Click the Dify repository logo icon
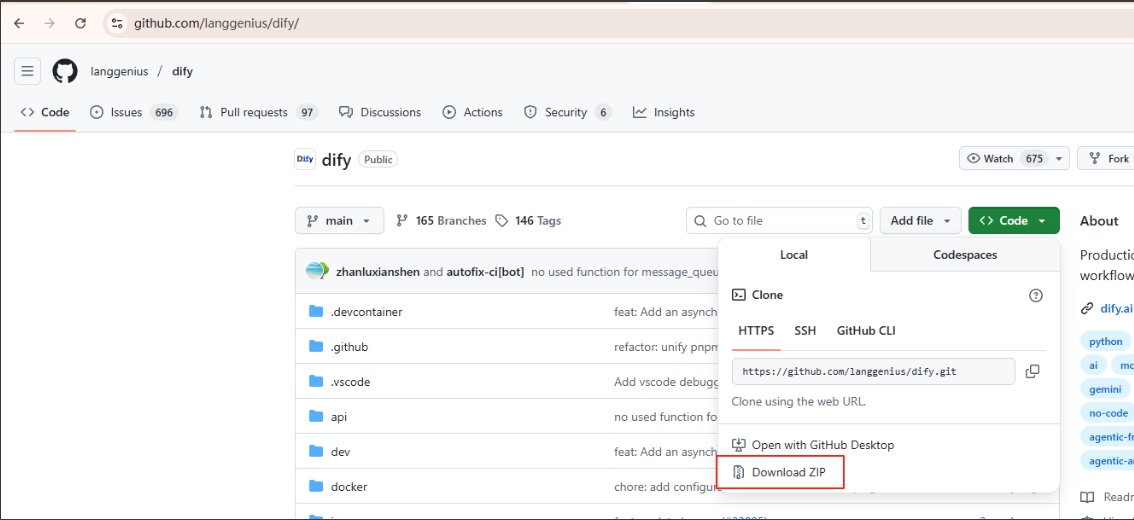This screenshot has height=520, width=1134. (304, 159)
